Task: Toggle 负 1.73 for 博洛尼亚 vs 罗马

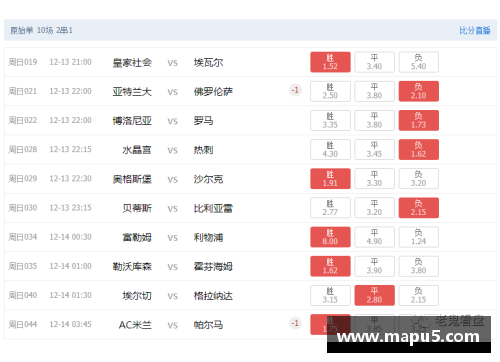Action: 419,120
